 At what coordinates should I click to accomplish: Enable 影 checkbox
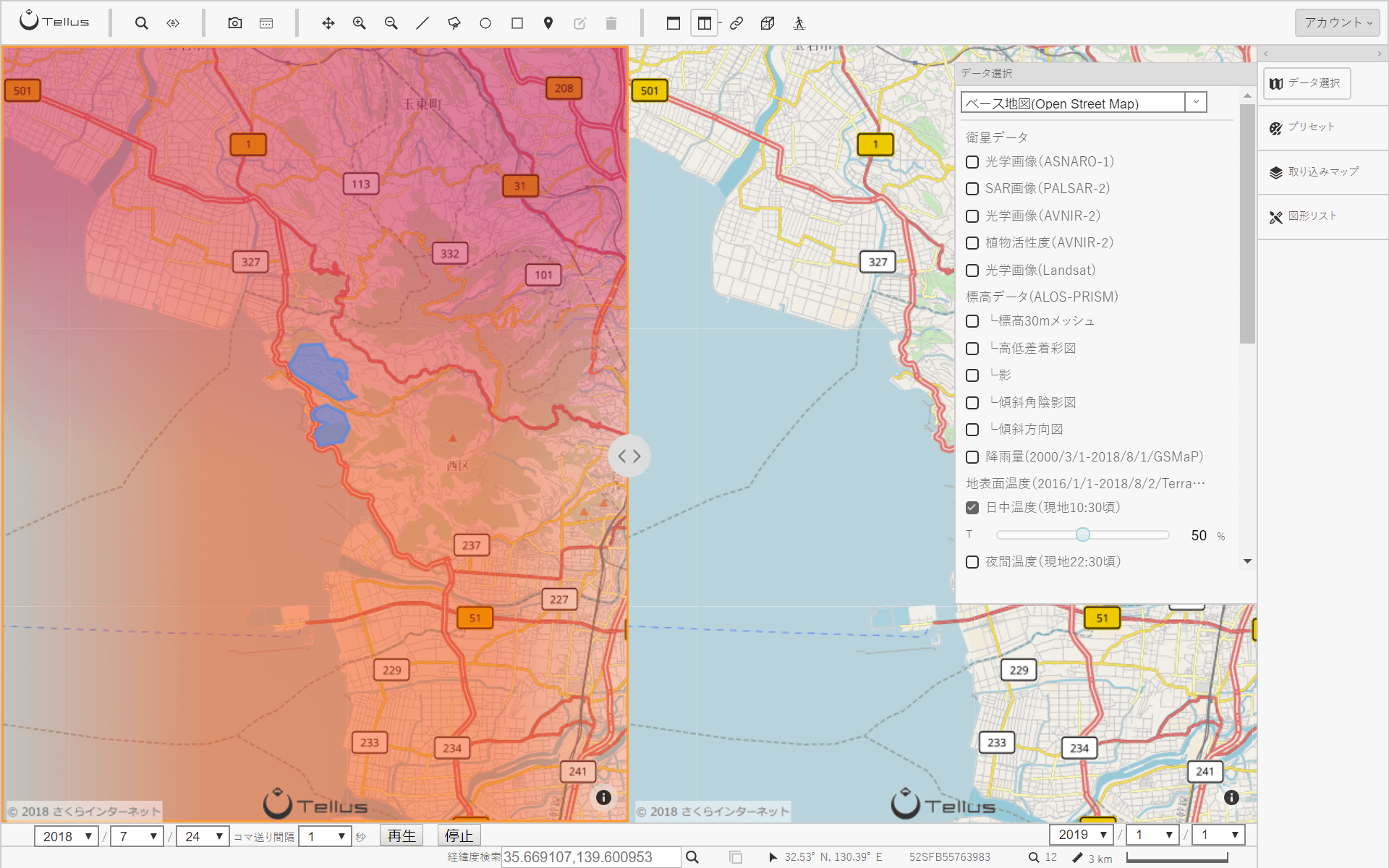pyautogui.click(x=972, y=375)
